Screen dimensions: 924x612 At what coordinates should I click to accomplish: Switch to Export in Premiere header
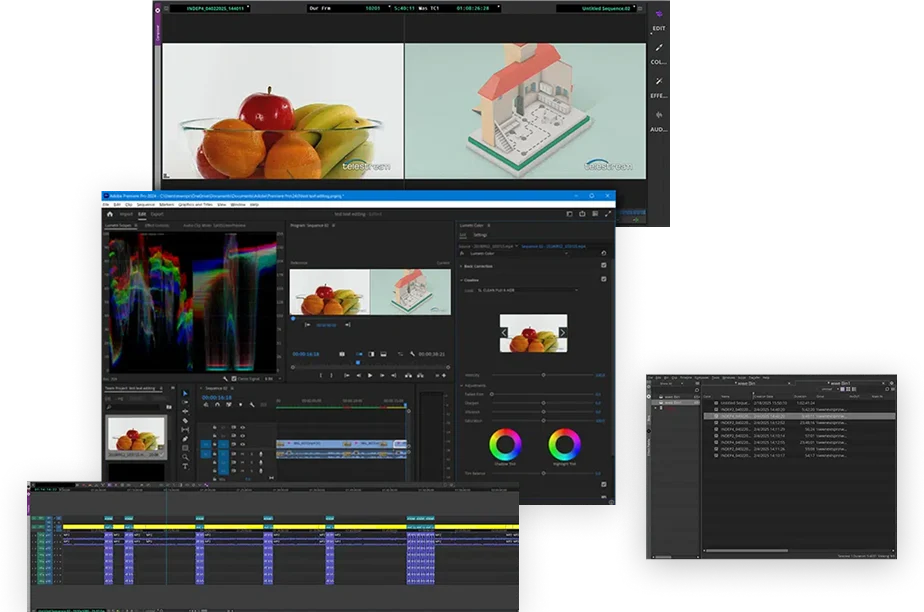click(x=157, y=214)
